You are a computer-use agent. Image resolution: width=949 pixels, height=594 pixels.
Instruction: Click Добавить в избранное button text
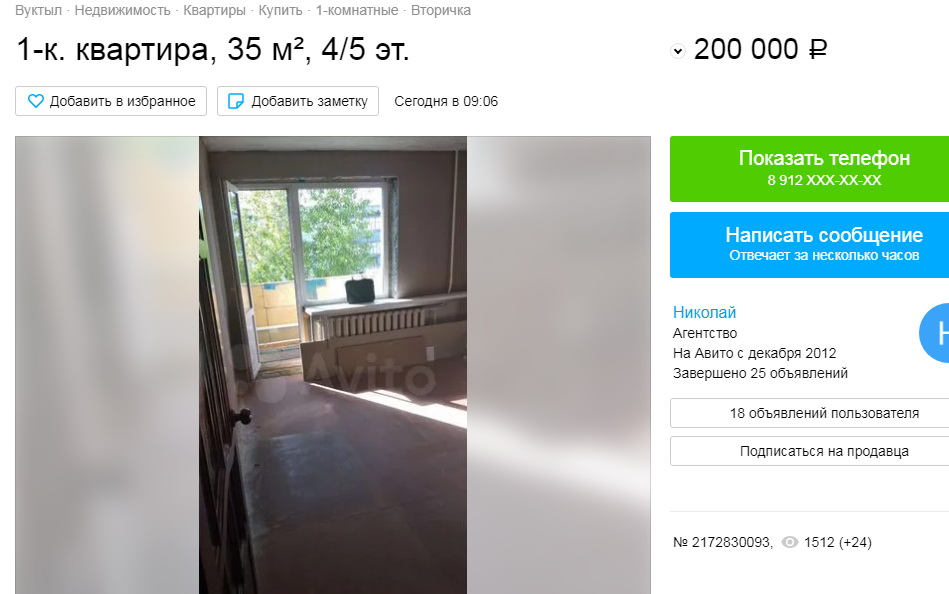122,101
